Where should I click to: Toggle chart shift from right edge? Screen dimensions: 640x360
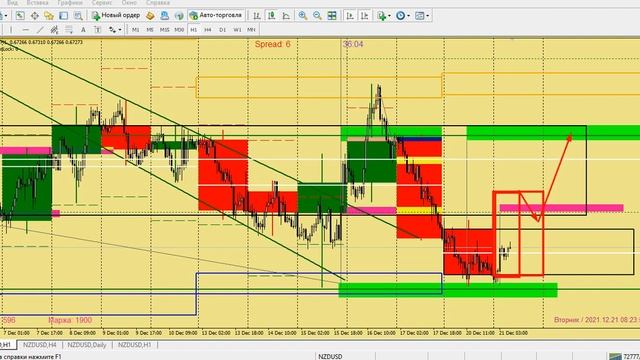point(364,16)
